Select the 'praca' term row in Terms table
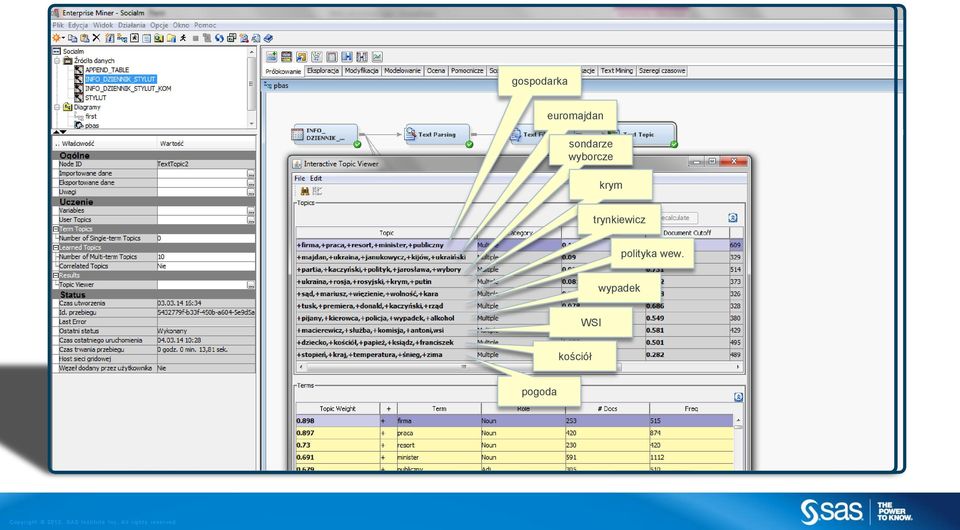This screenshot has width=960, height=530. click(x=514, y=433)
